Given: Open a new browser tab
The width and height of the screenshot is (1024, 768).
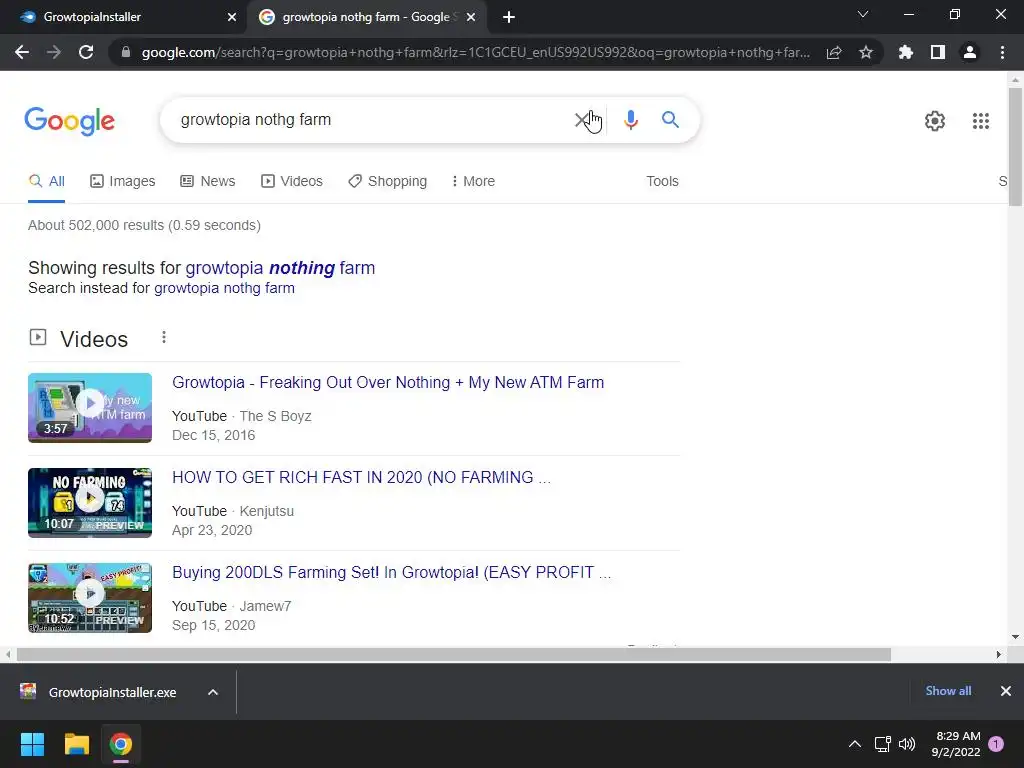Looking at the screenshot, I should [509, 17].
